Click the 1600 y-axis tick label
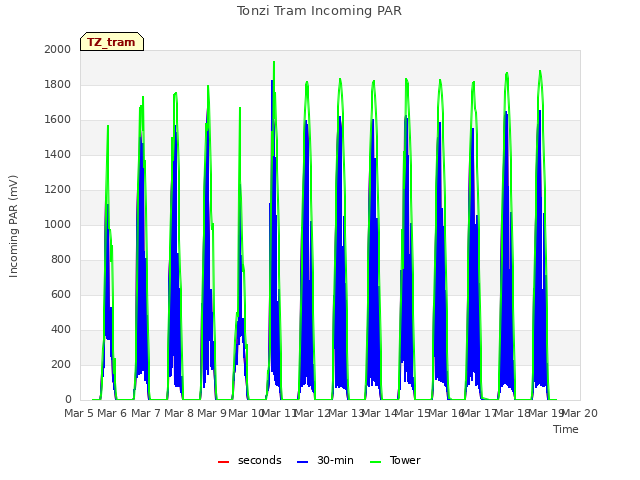This screenshot has width=640, height=480. pyautogui.click(x=58, y=120)
